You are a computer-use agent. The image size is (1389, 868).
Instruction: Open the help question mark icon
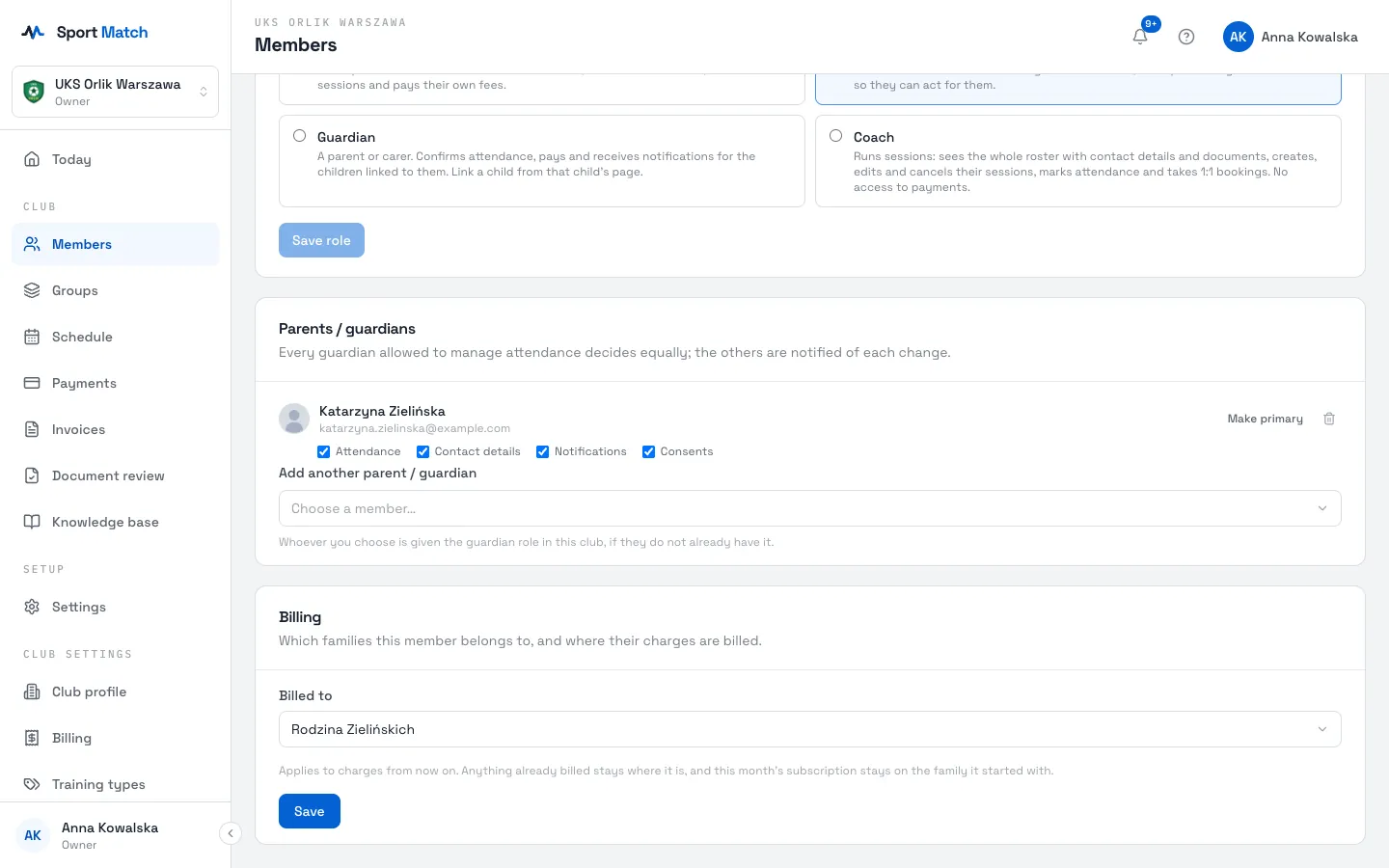click(1186, 37)
